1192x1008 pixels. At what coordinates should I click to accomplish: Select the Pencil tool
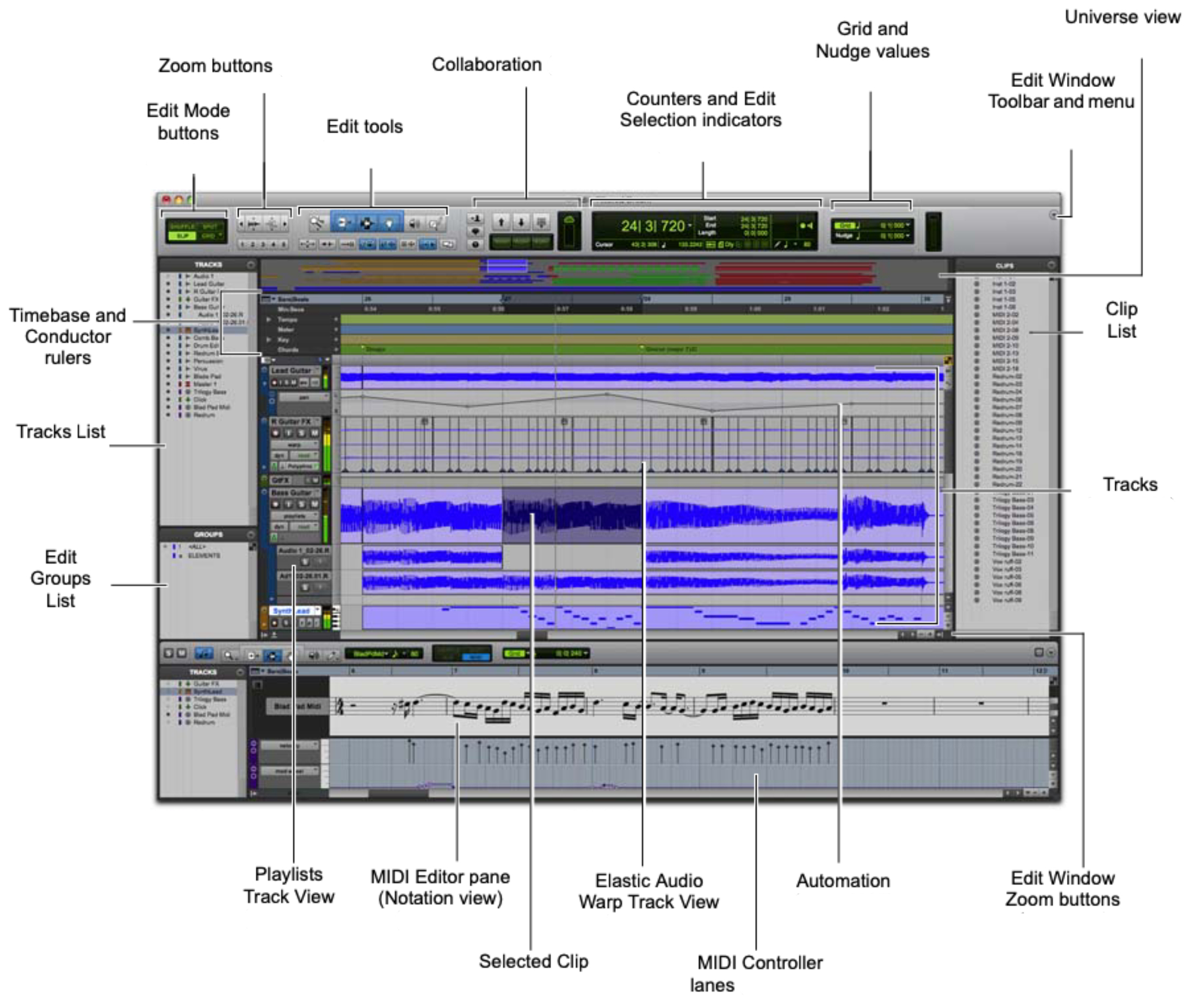tap(435, 223)
